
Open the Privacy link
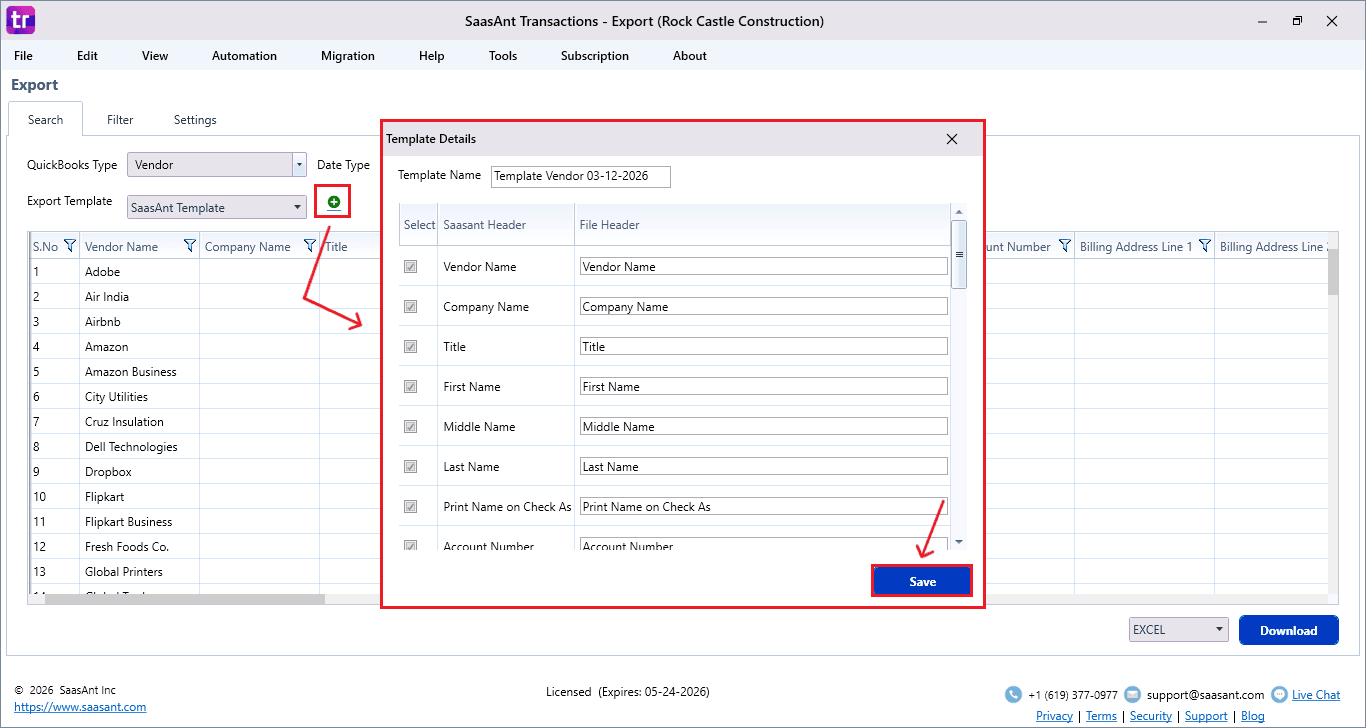[x=1054, y=716]
